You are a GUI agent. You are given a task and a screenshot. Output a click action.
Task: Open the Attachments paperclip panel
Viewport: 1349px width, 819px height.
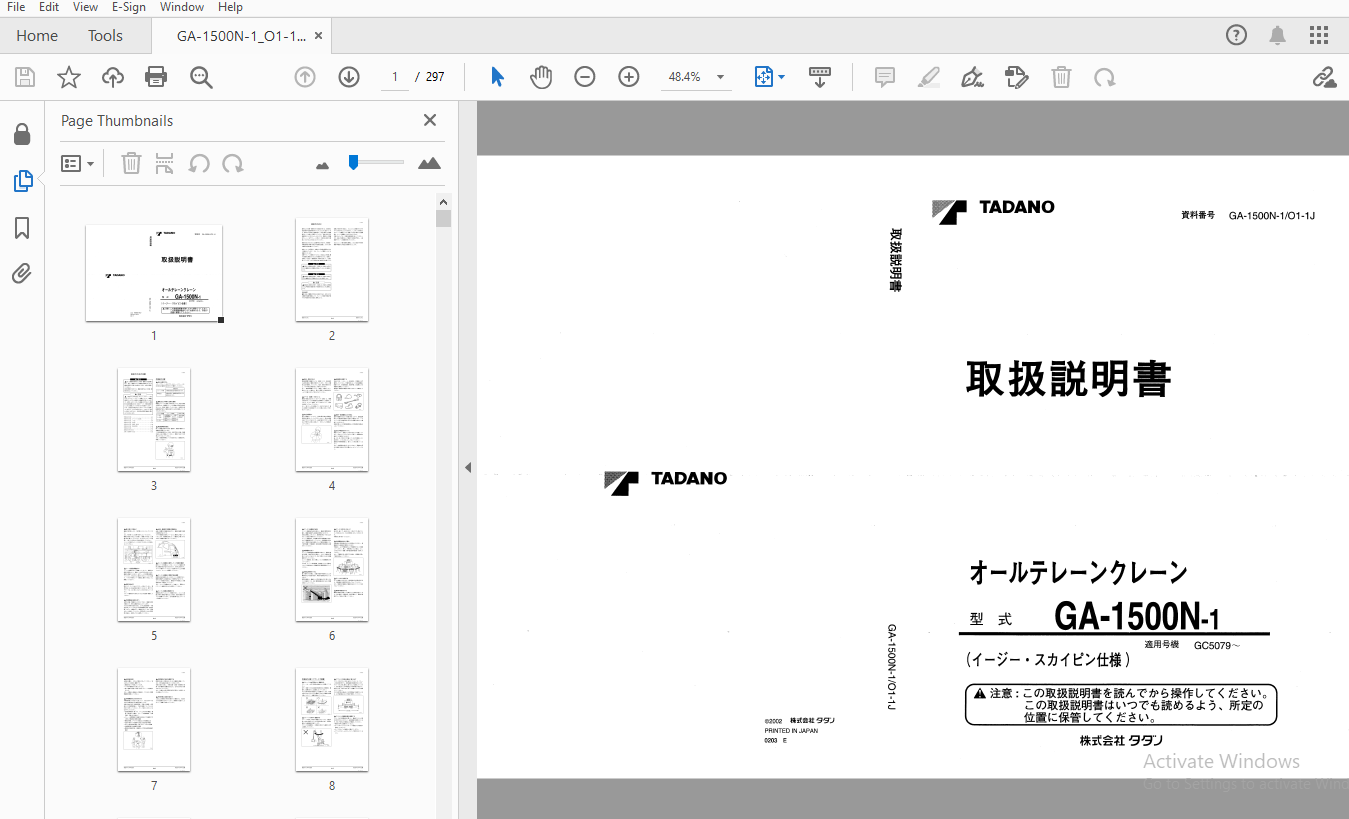tap(22, 273)
